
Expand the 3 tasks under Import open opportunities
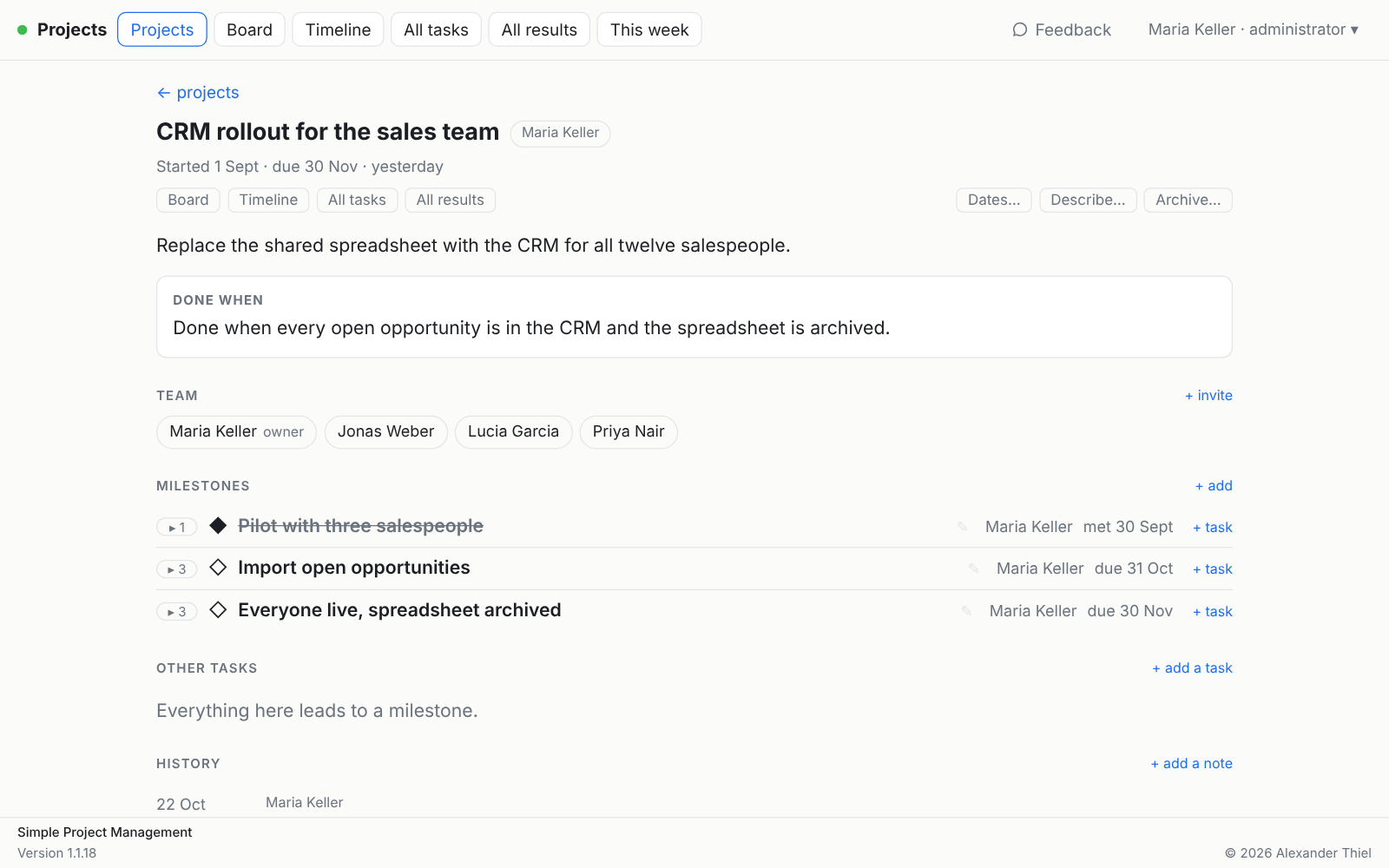(x=177, y=569)
